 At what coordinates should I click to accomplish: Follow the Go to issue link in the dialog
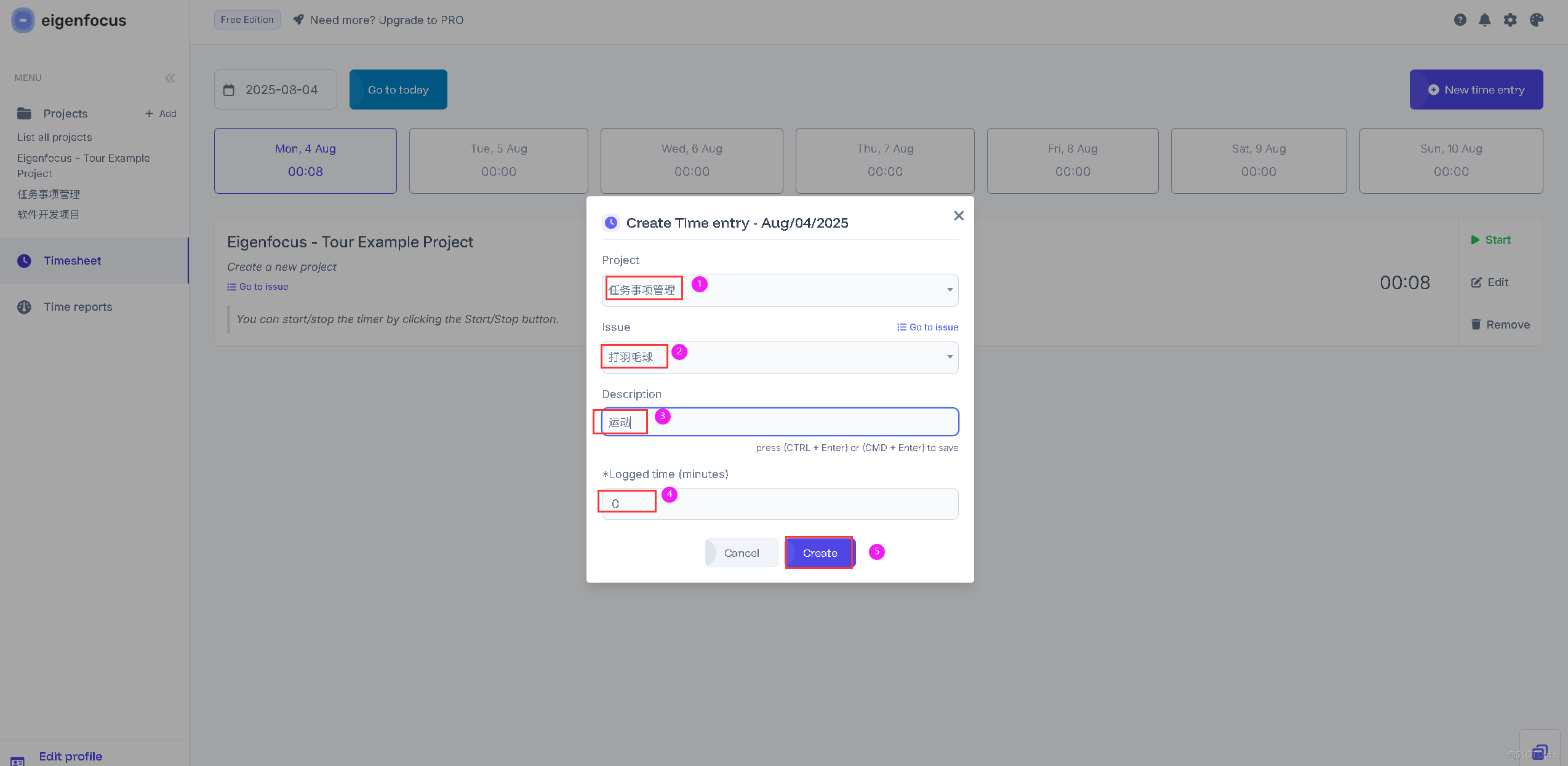(x=927, y=327)
